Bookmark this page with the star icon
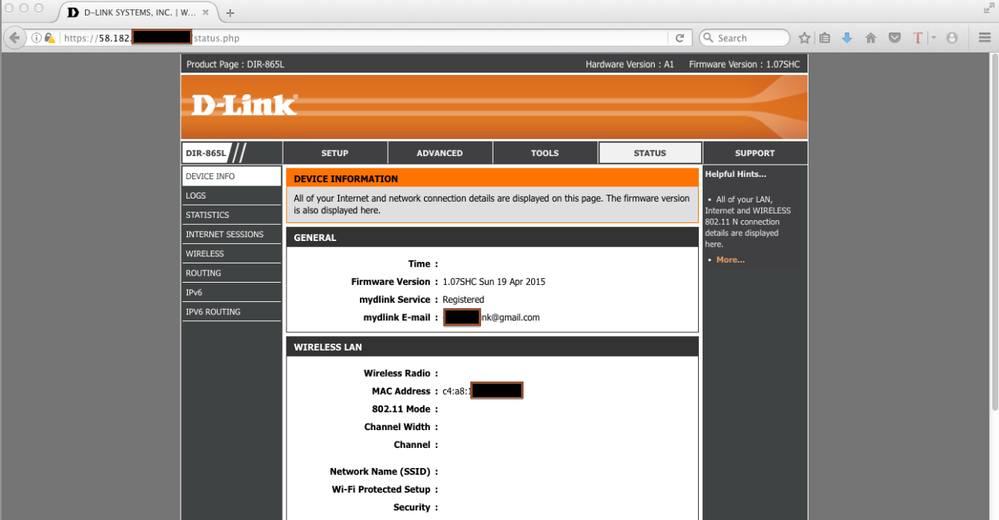The image size is (999, 520). pos(805,38)
